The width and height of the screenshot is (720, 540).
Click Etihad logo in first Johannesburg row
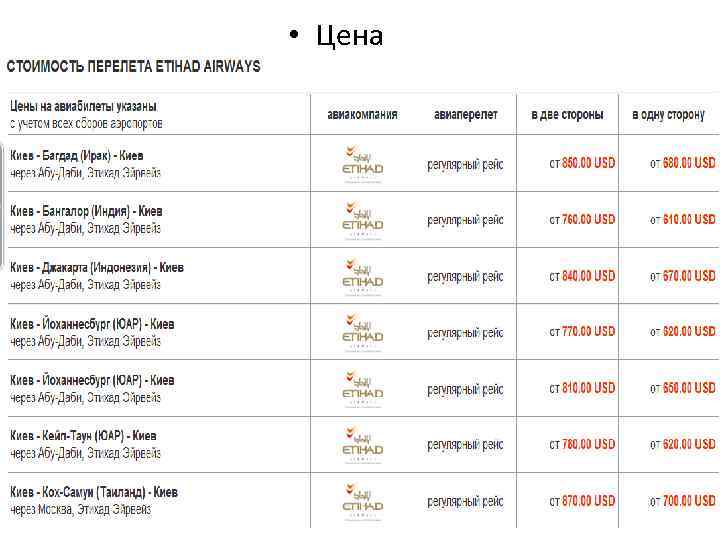coord(362,331)
